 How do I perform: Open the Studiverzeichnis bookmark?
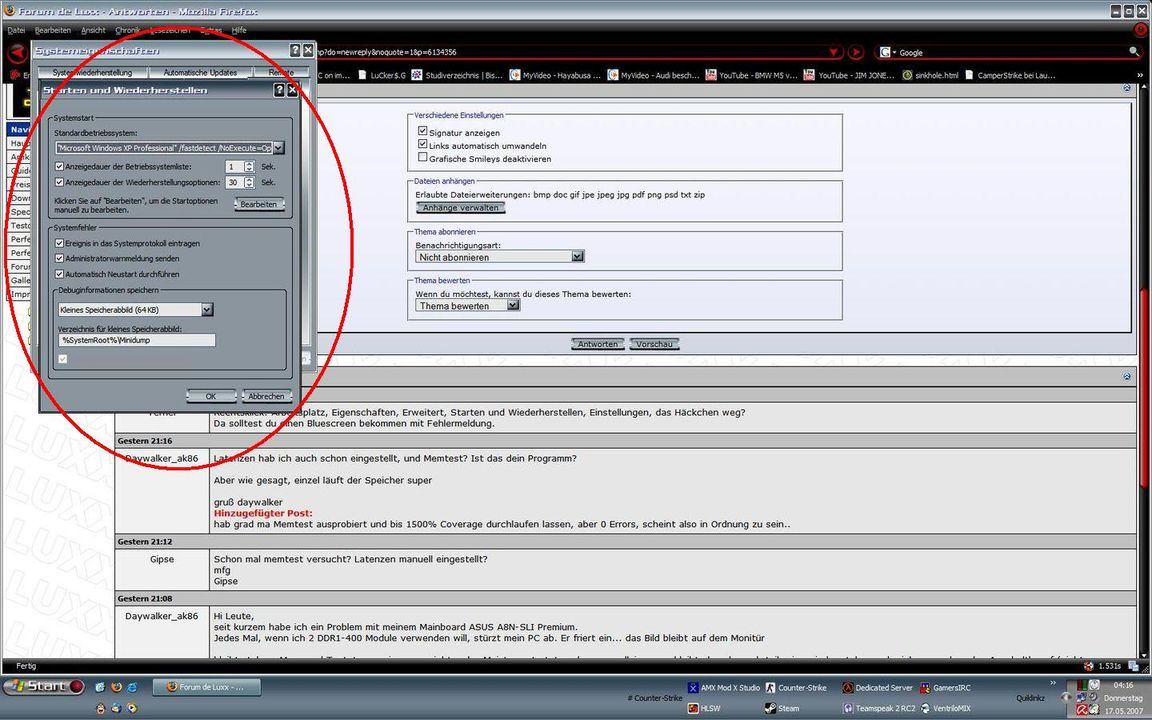point(457,75)
